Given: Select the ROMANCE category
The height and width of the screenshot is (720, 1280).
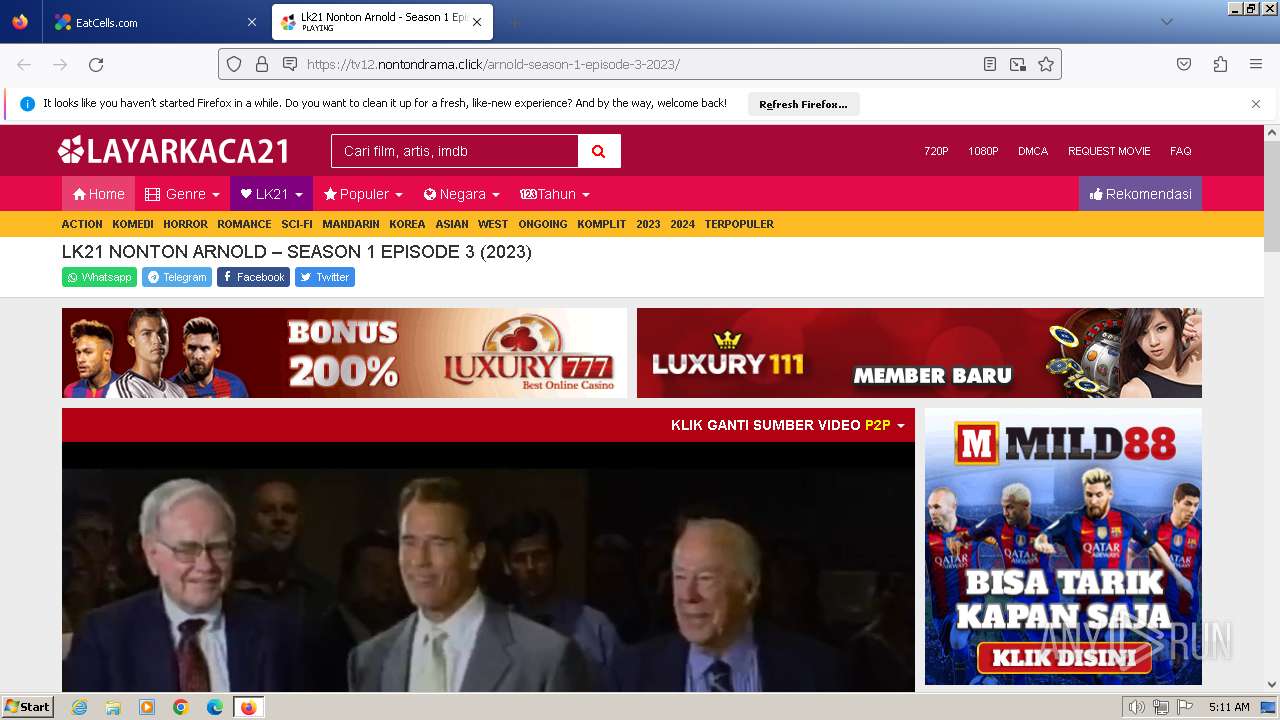Looking at the screenshot, I should tap(244, 224).
